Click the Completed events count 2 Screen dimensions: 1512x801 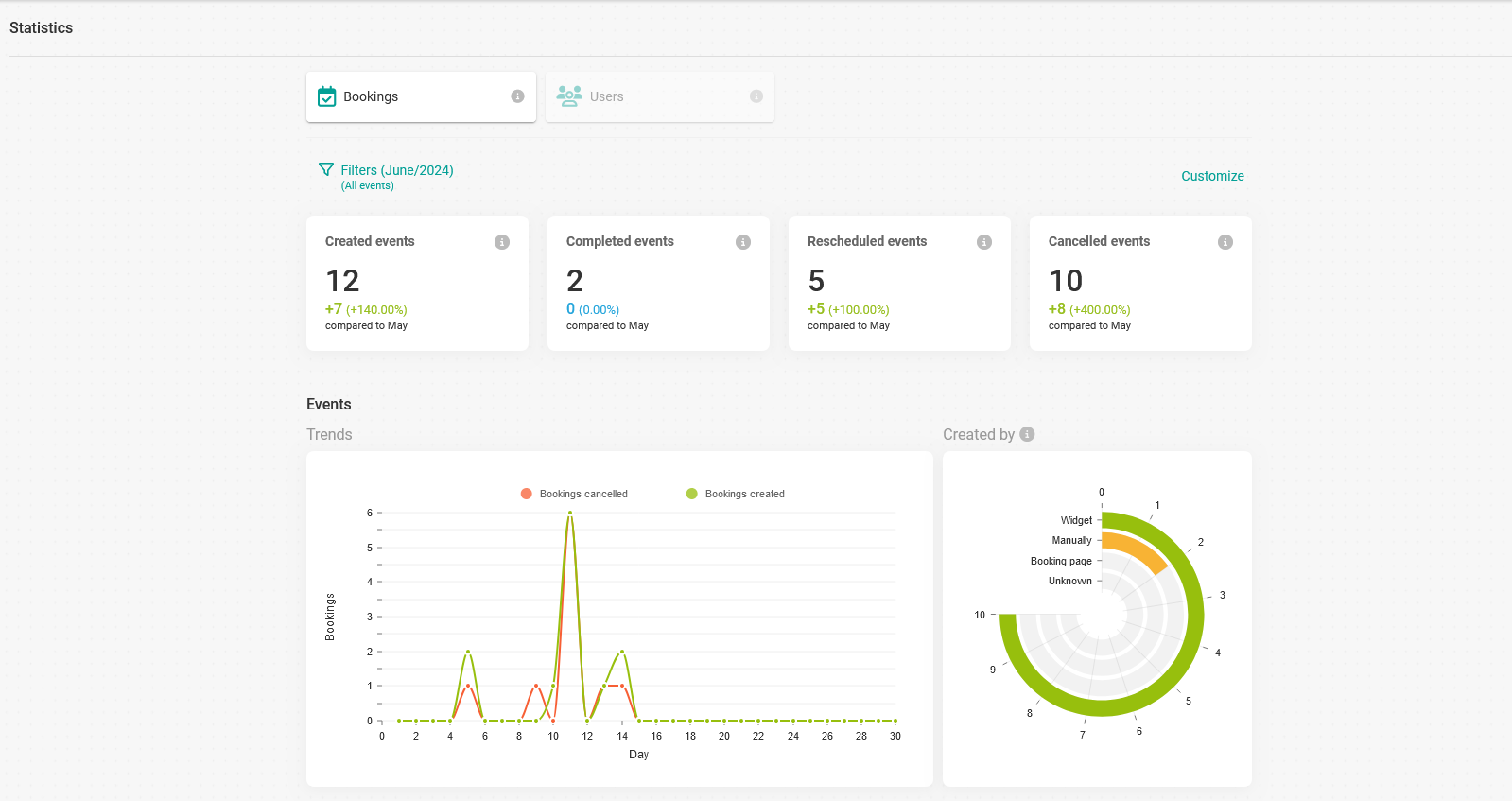click(575, 281)
